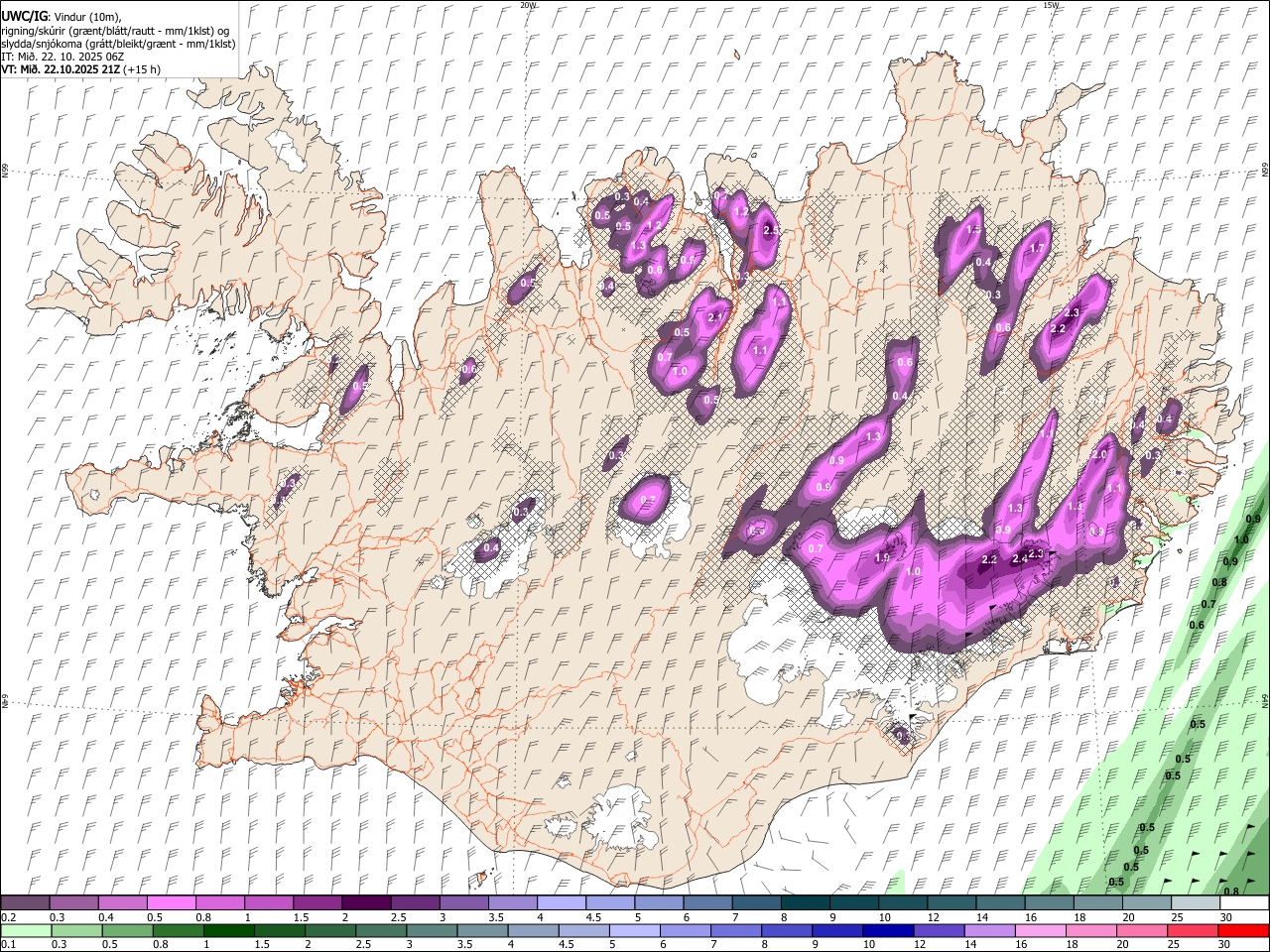Pick the pale grey swatch labeled 25
1270x952 pixels.
(1196, 903)
